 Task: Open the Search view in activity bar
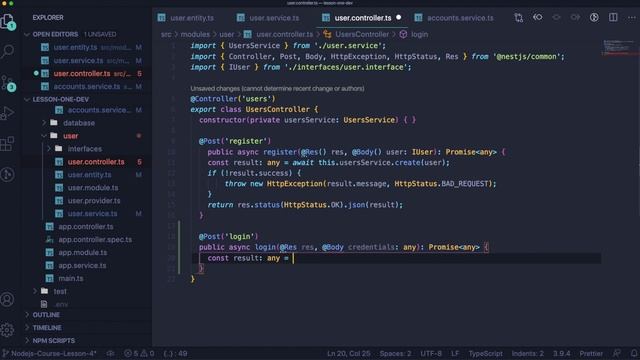click(x=8, y=51)
